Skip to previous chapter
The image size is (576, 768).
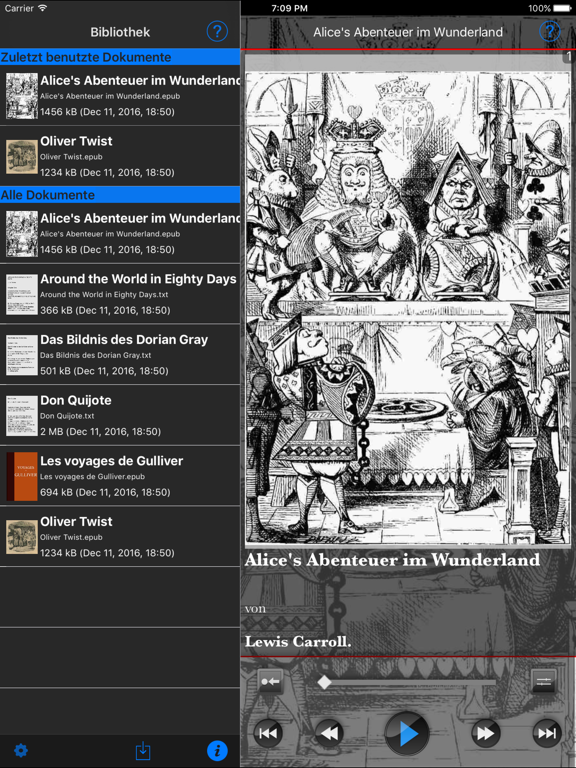point(267,733)
